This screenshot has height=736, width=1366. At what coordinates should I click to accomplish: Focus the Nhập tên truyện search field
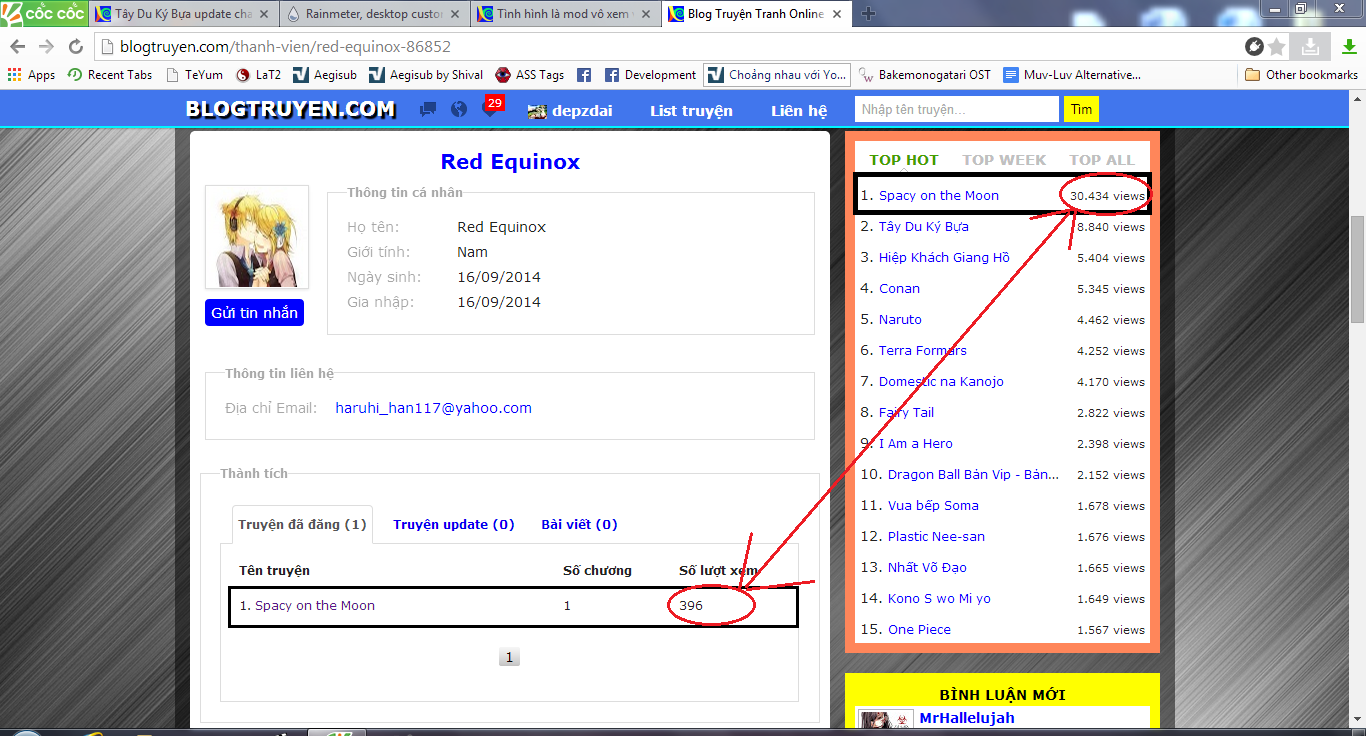[x=956, y=109]
